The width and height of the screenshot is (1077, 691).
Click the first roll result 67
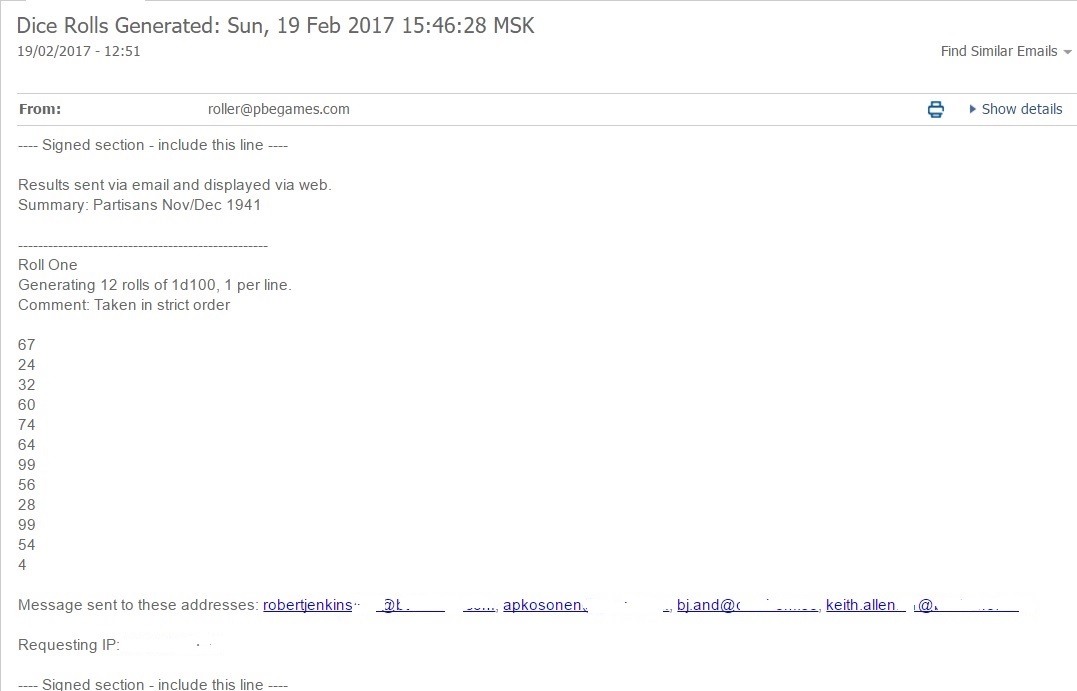pos(26,345)
